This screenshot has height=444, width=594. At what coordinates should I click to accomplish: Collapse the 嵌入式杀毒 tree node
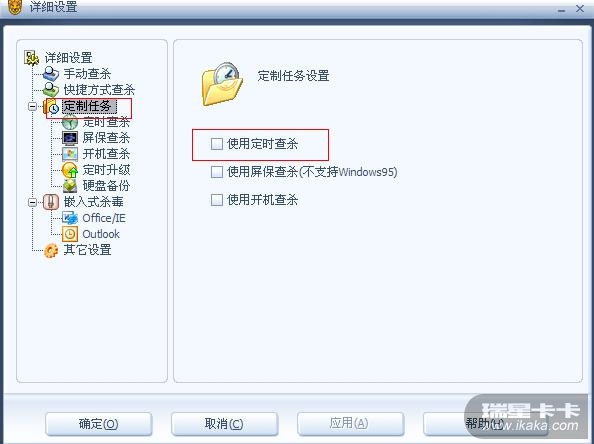pyautogui.click(x=33, y=202)
